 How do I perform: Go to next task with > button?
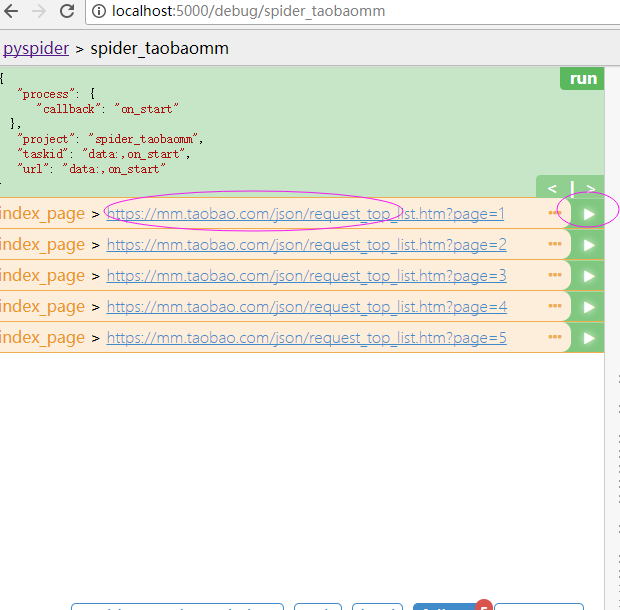(590, 188)
